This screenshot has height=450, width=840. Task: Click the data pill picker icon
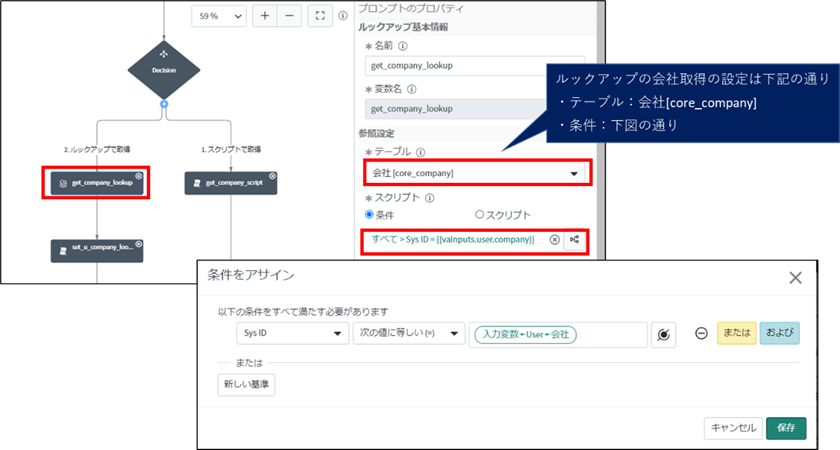(663, 335)
